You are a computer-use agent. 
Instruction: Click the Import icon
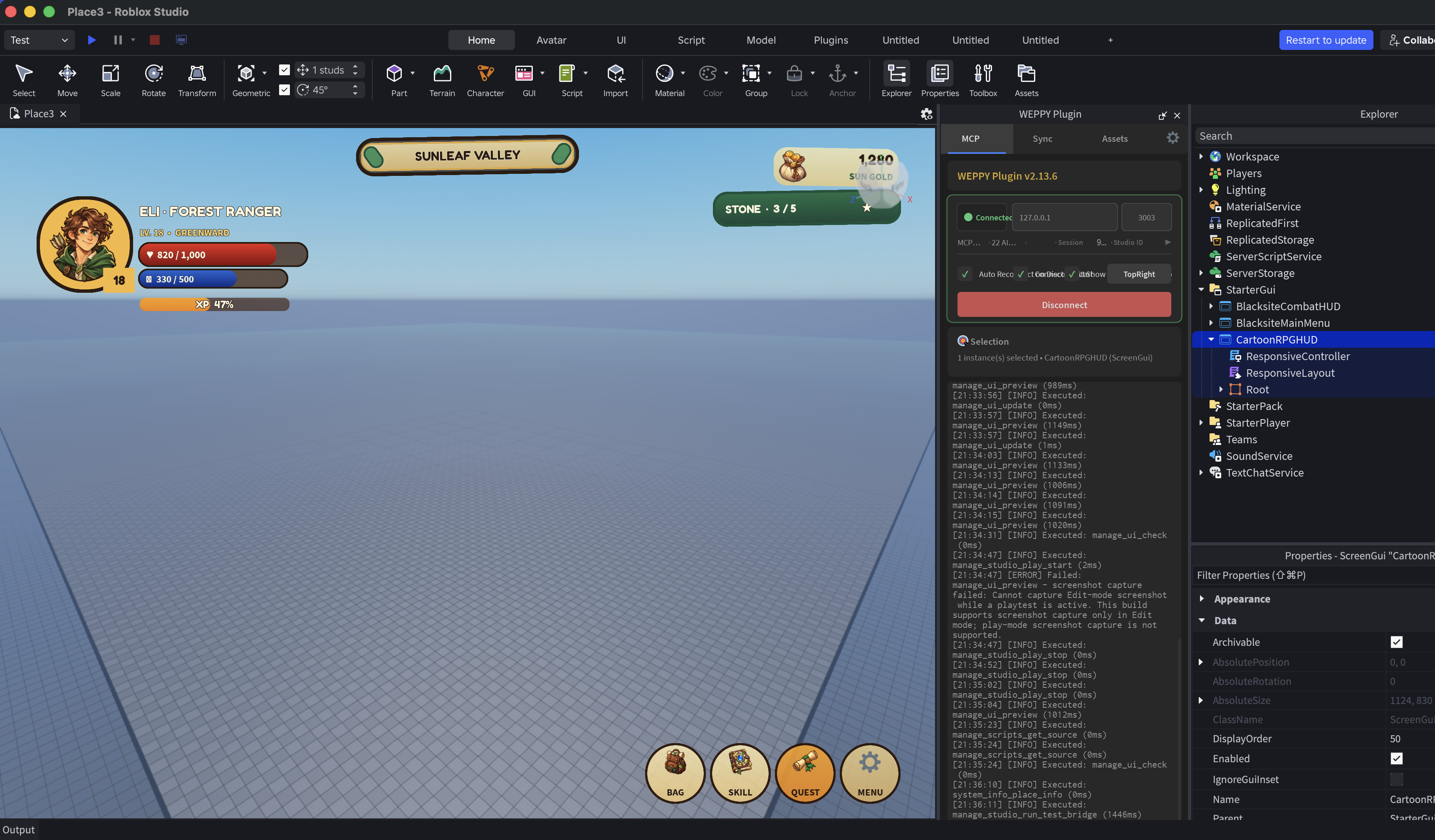616,73
